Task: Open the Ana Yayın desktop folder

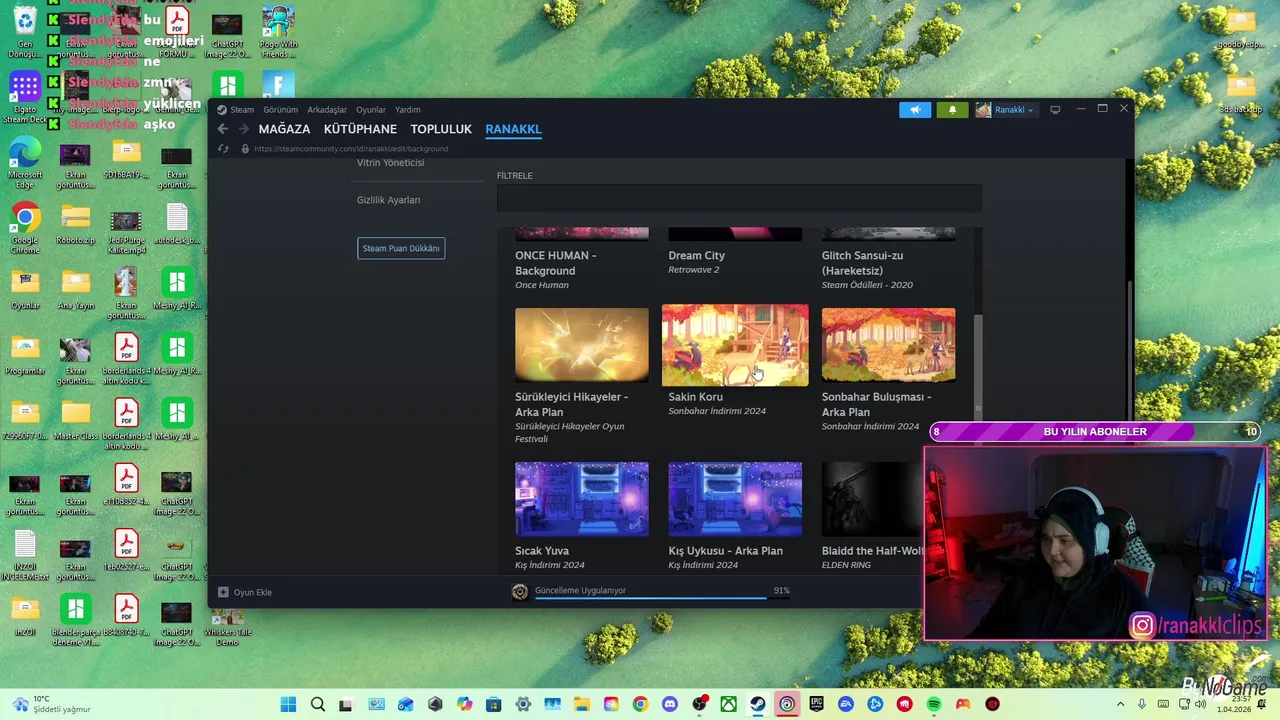Action: pyautogui.click(x=76, y=290)
